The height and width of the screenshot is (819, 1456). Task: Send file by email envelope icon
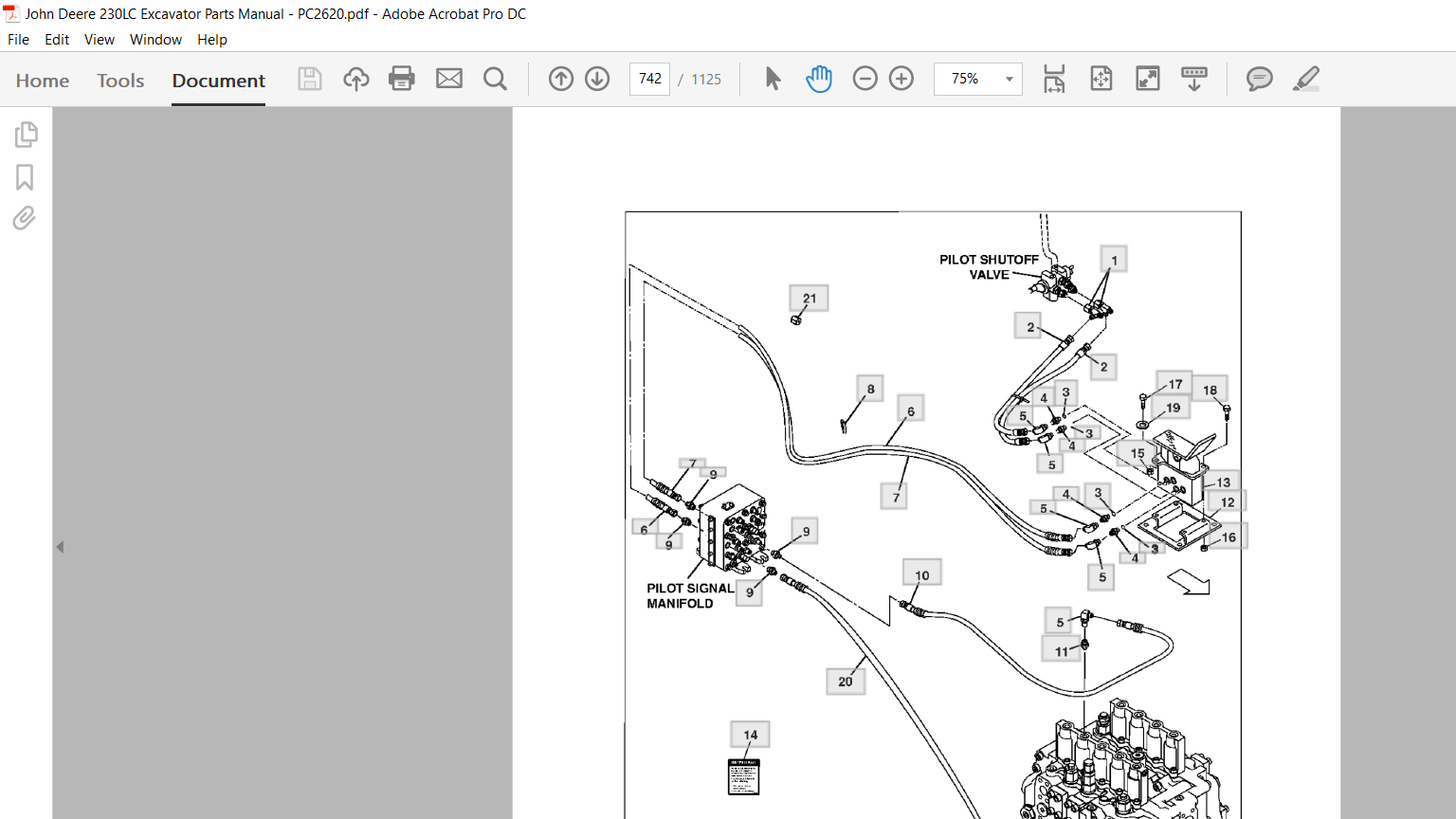(449, 79)
